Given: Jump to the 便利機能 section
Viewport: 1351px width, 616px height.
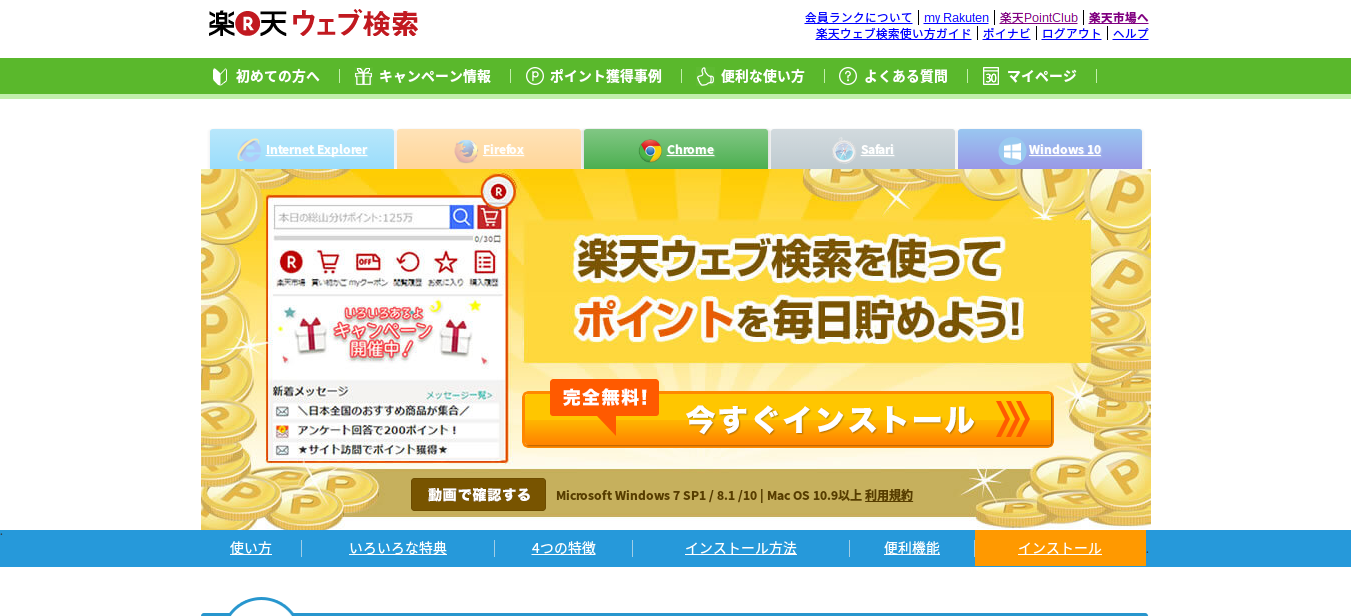Looking at the screenshot, I should [912, 548].
